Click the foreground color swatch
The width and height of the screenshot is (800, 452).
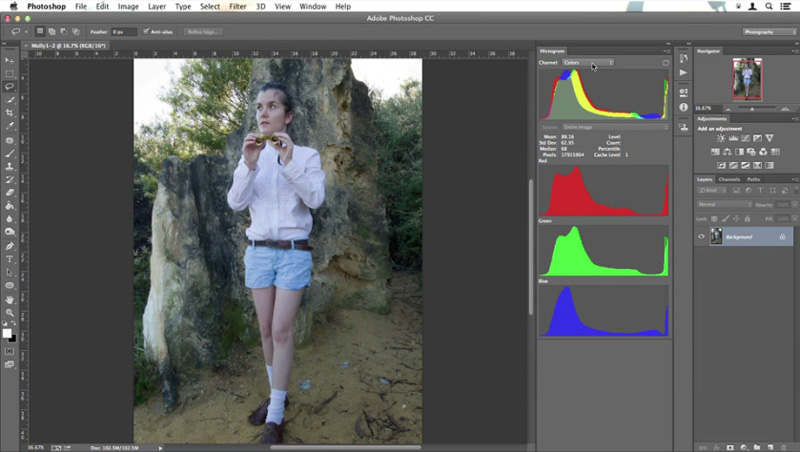(7, 331)
